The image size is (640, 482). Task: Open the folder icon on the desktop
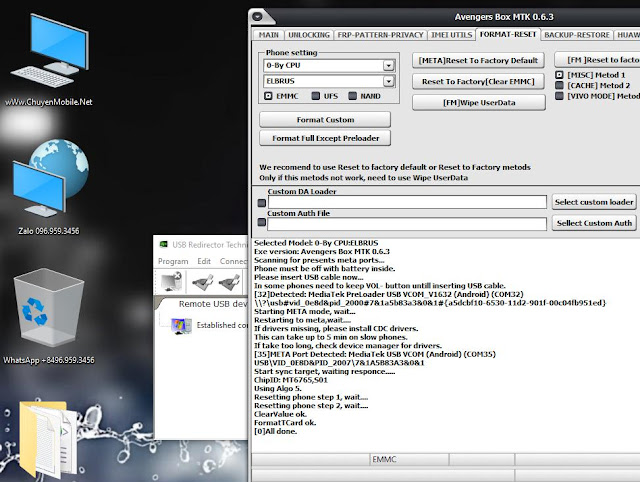click(x=48, y=439)
